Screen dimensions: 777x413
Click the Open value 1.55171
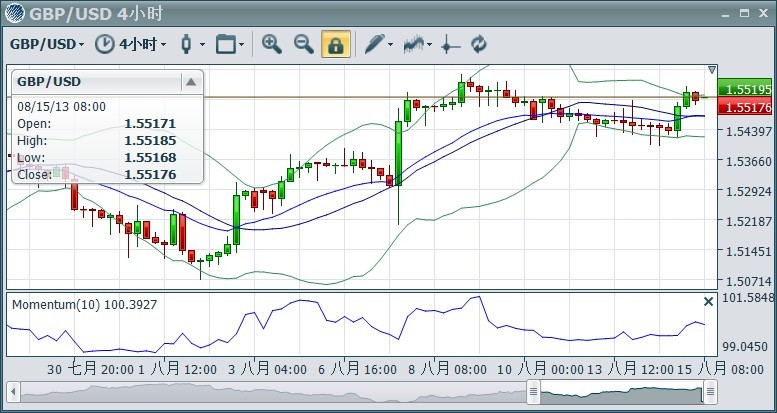[150, 124]
